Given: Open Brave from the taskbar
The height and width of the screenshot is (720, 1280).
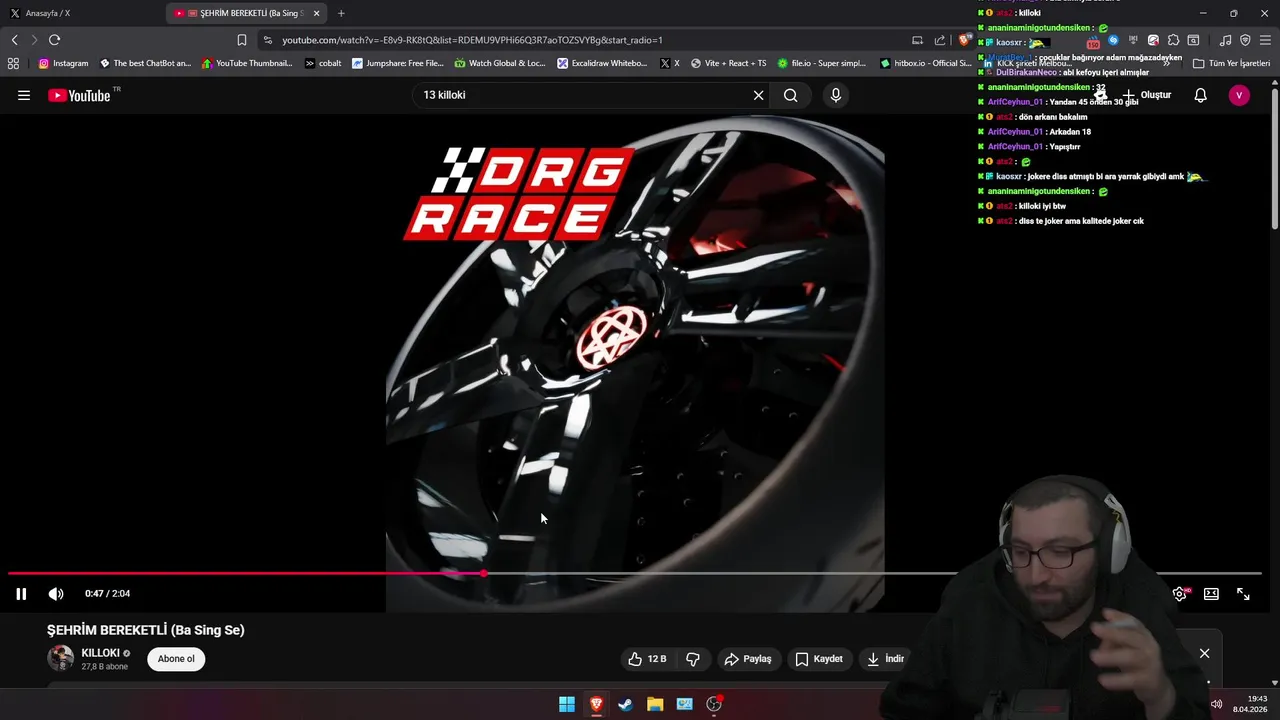Looking at the screenshot, I should 596,704.
